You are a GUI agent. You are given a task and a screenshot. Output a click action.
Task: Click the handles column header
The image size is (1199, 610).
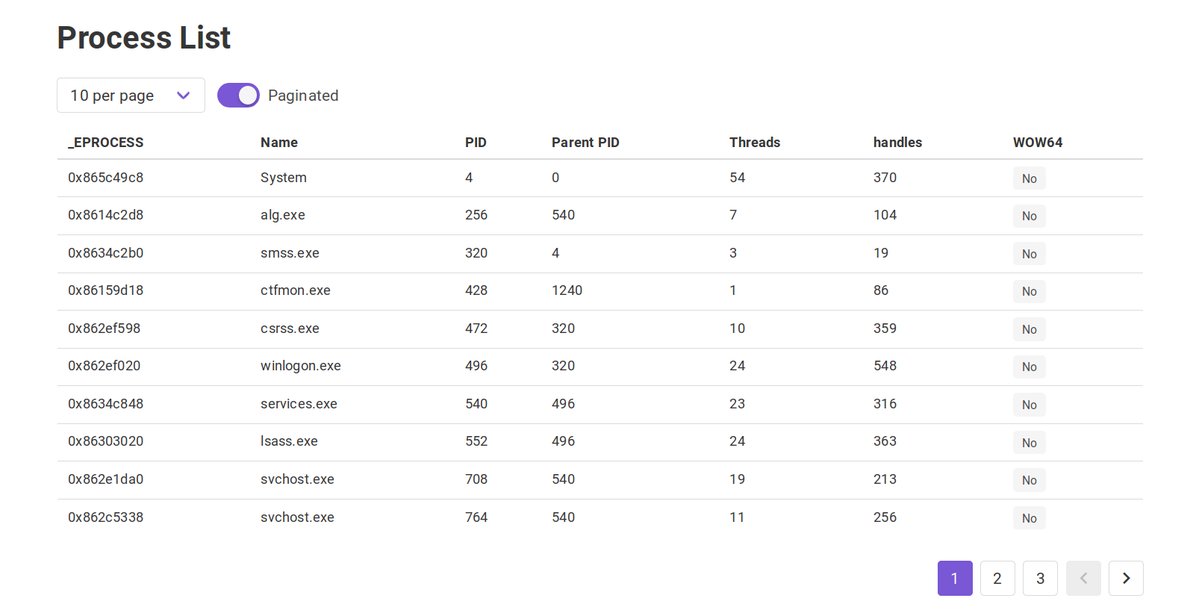click(898, 142)
